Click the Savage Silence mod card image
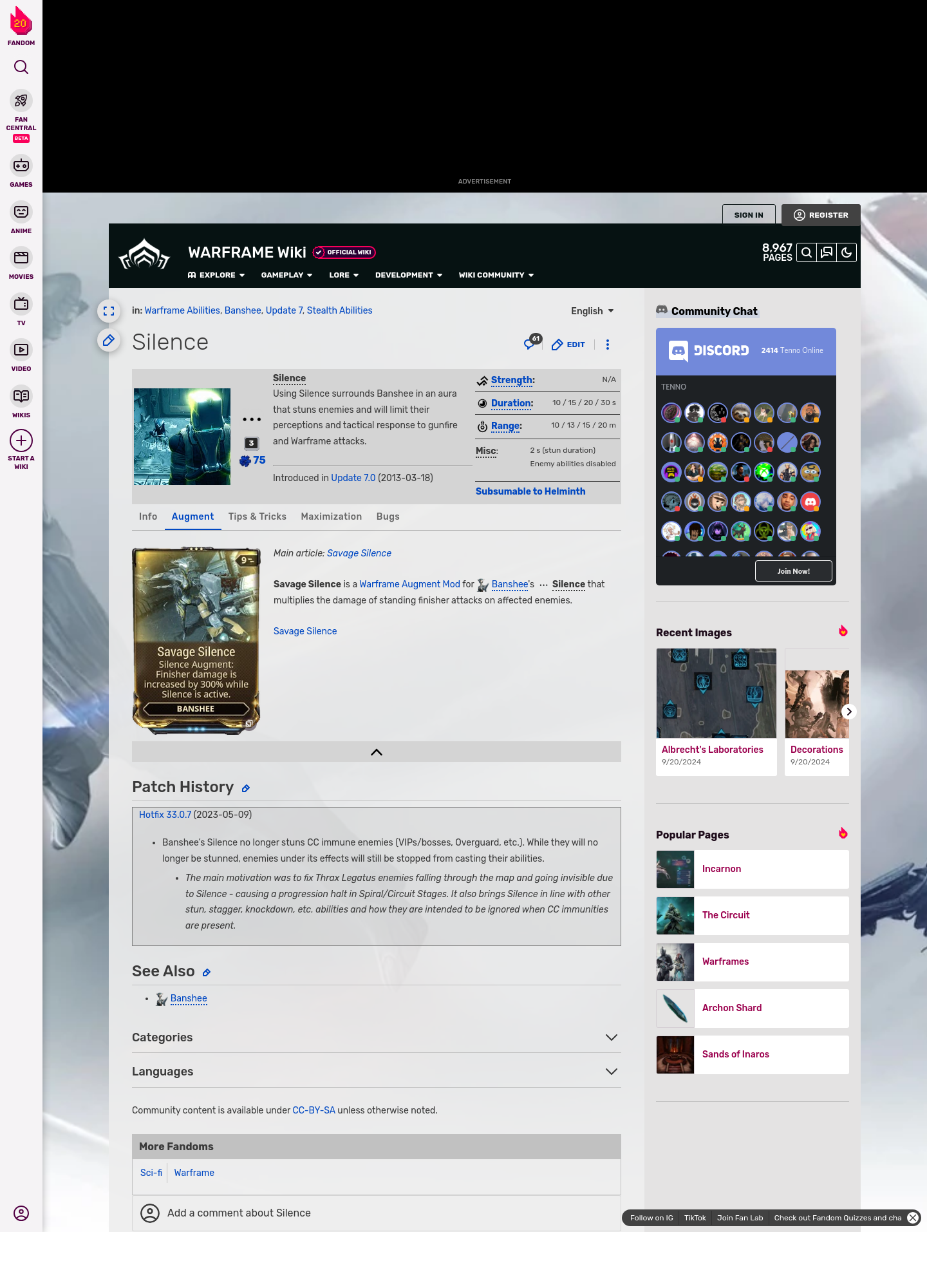The height and width of the screenshot is (1288, 927). (196, 641)
